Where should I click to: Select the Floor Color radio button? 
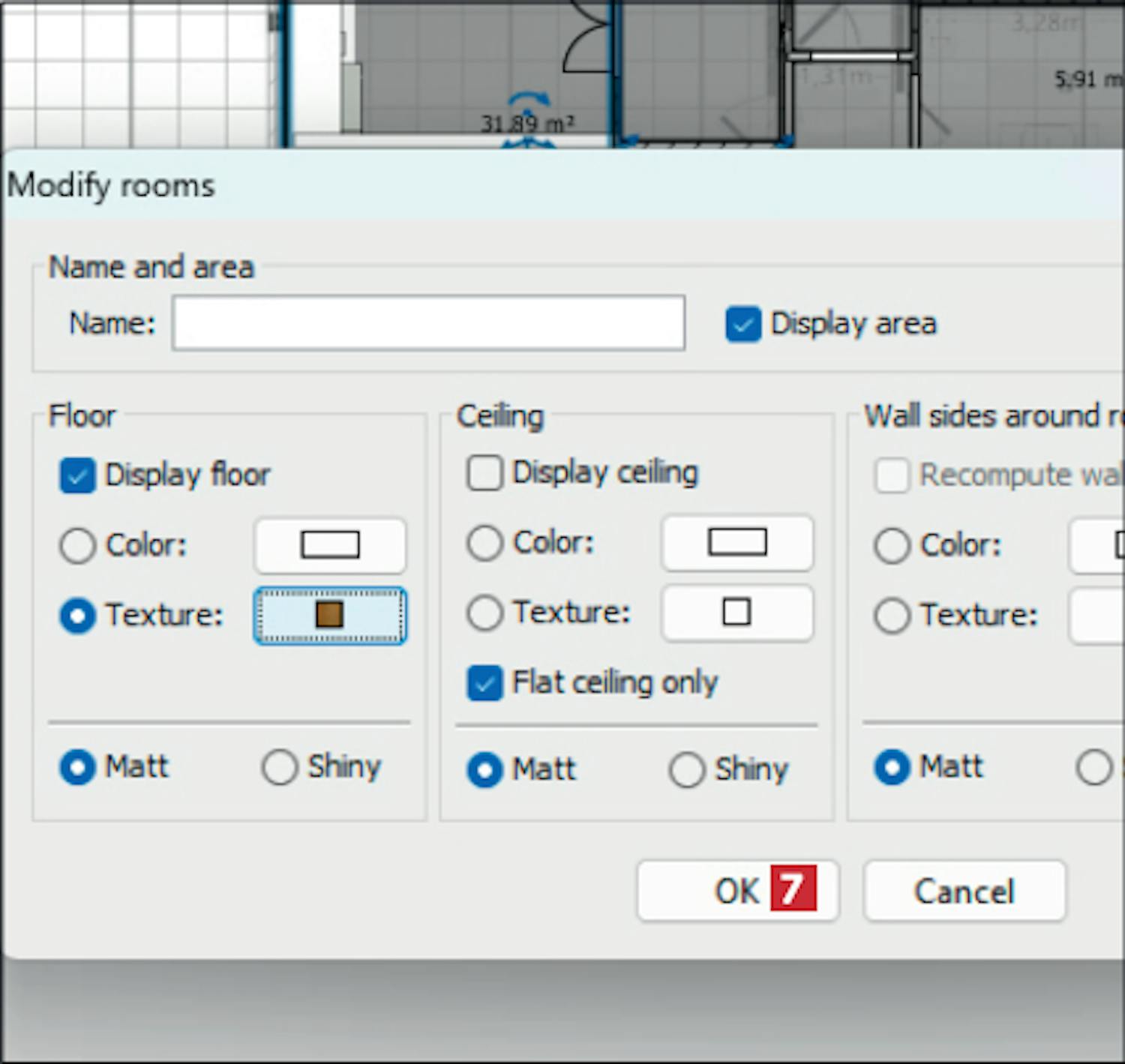[77, 545]
